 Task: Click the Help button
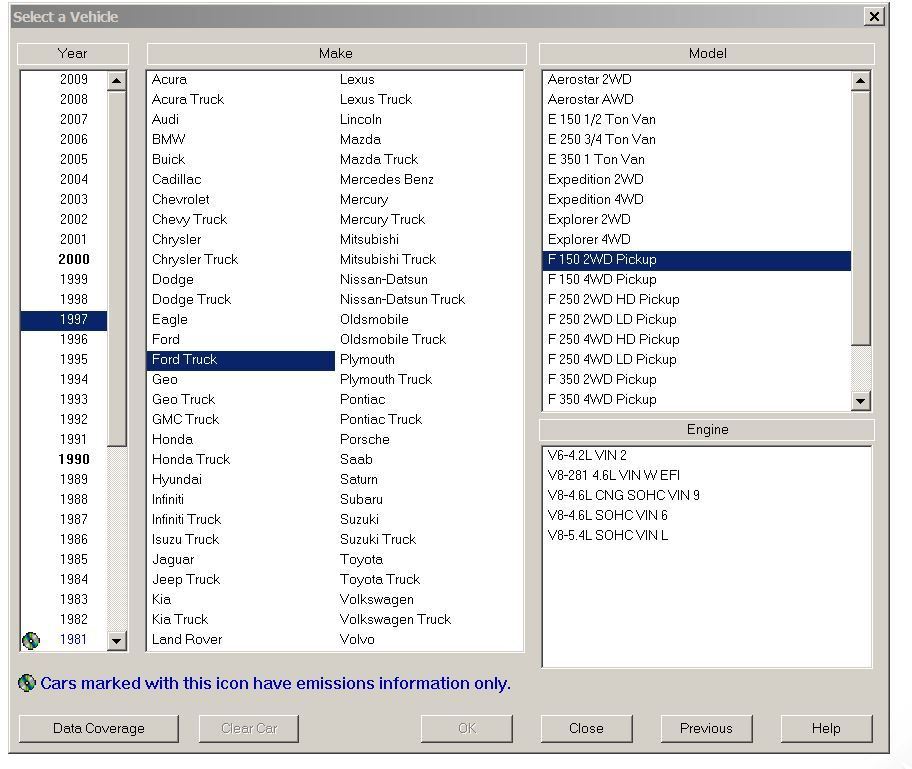click(826, 728)
